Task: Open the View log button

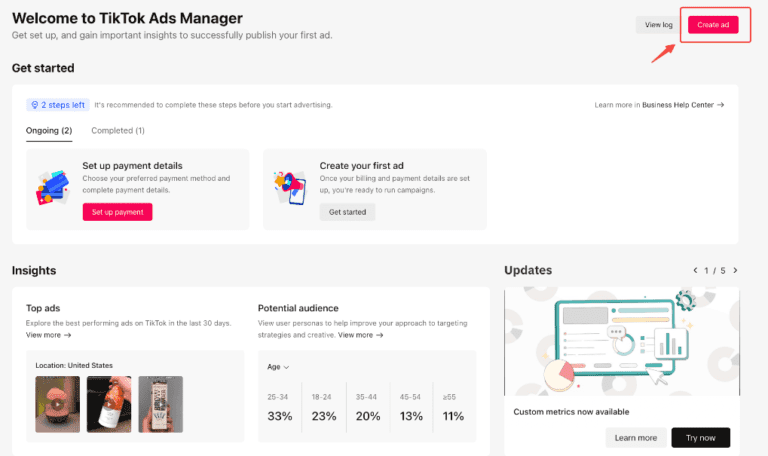Action: point(659,25)
